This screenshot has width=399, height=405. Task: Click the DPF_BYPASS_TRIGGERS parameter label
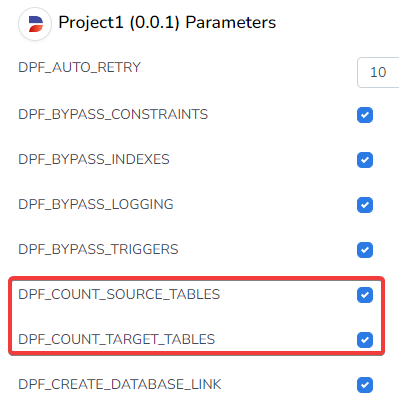click(x=98, y=249)
